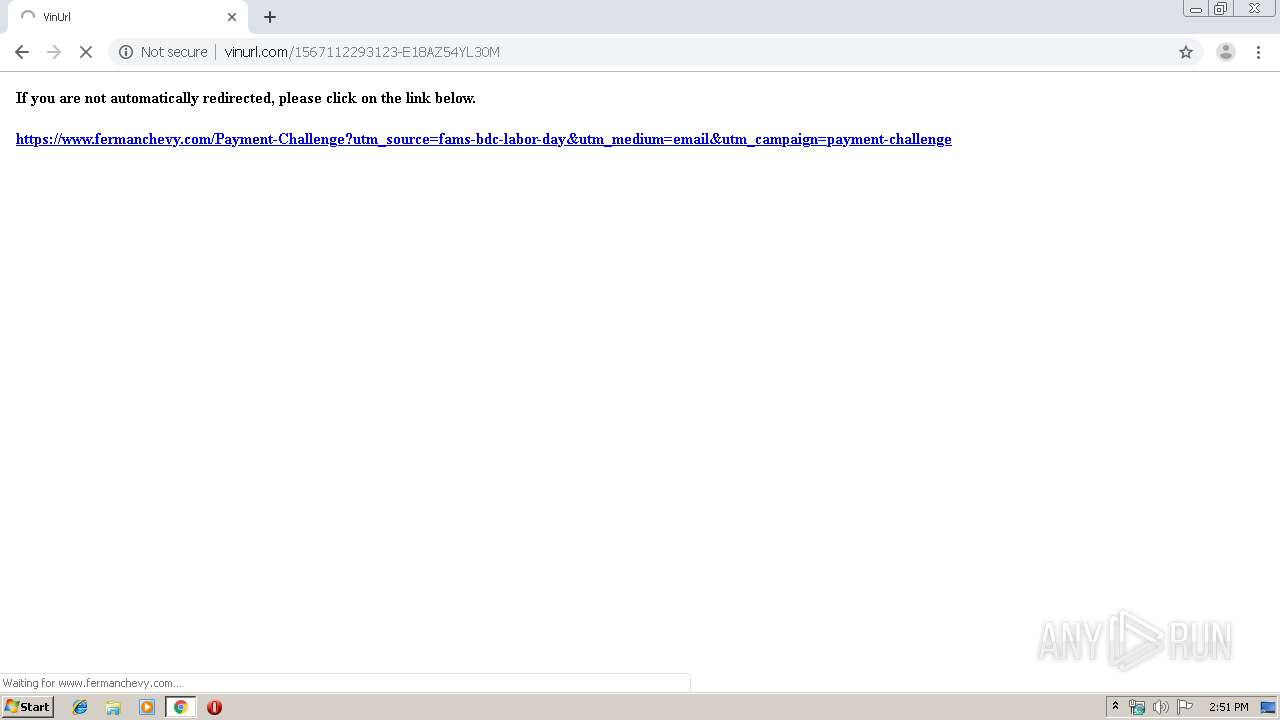Restore down the Chrome window

(x=1221, y=9)
